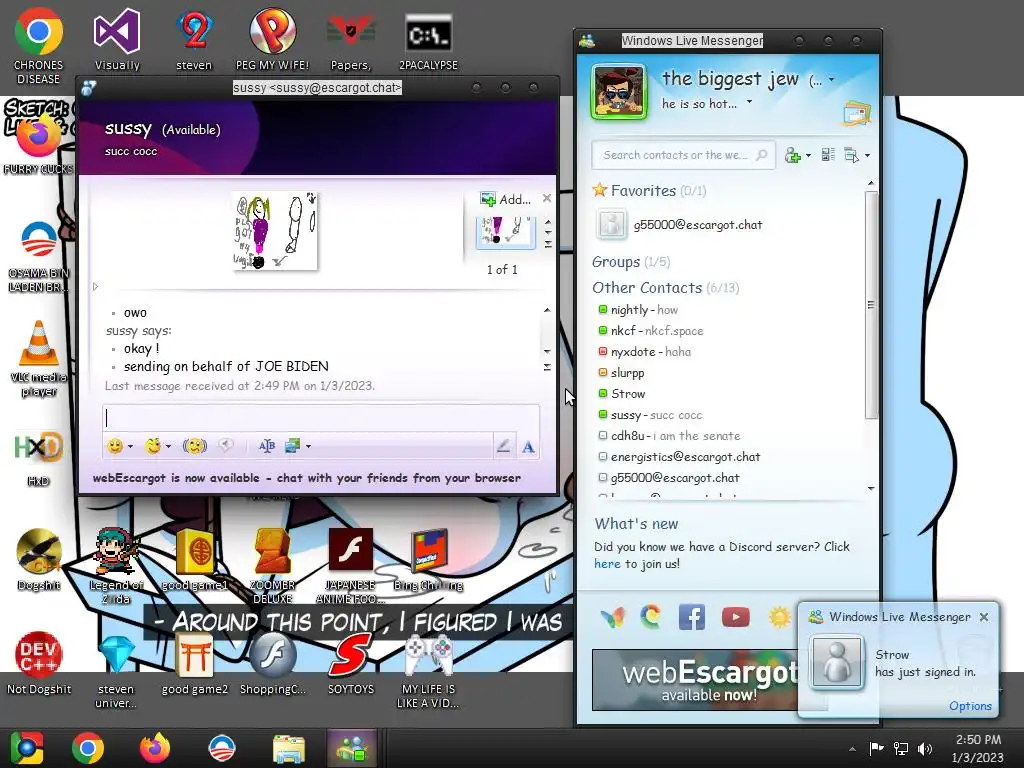
Task: Click the photo thumbnail in side pane
Action: [x=505, y=232]
